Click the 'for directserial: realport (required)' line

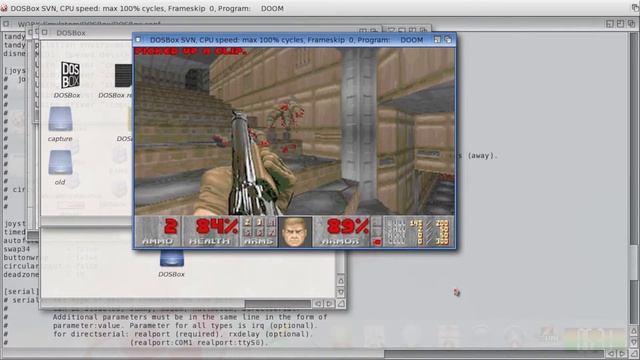183,334
